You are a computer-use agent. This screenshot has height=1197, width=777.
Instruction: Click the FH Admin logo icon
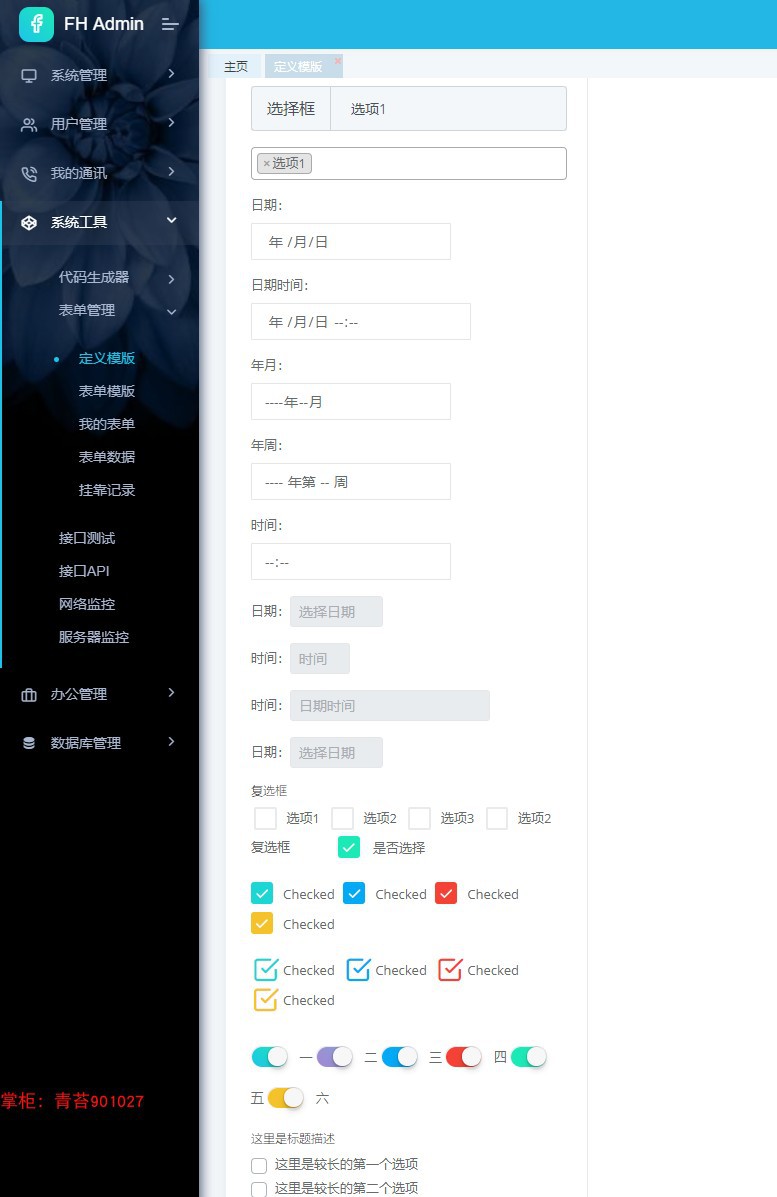[36, 24]
